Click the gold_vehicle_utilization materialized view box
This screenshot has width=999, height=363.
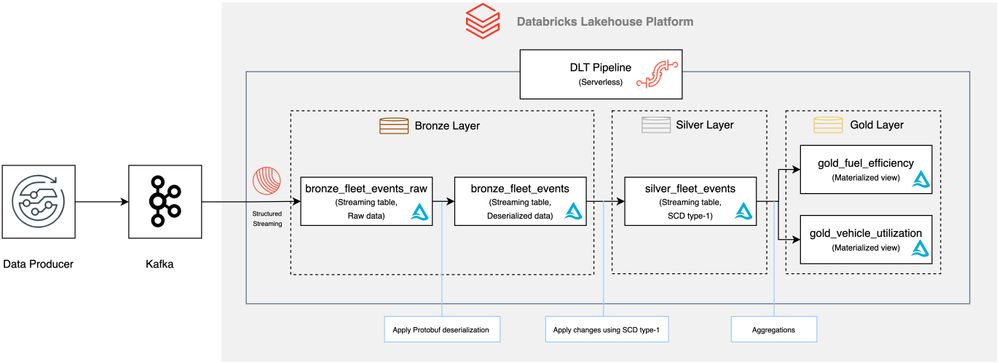click(x=866, y=239)
